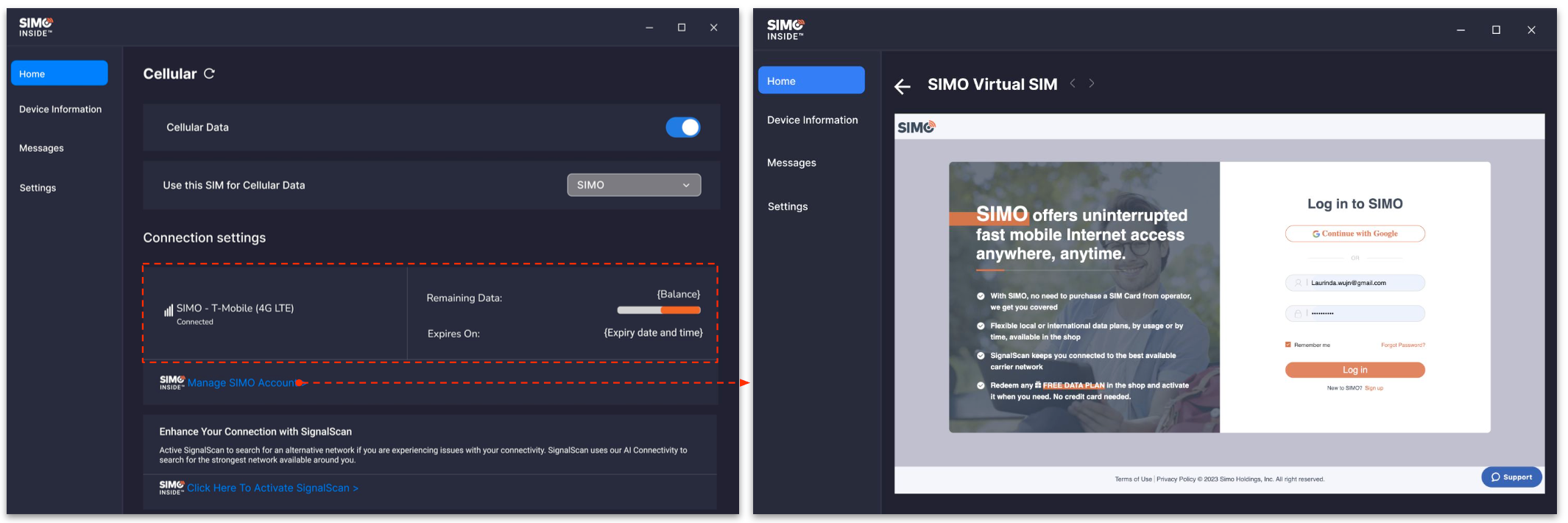Open Messages in the right window sidebar

(791, 163)
